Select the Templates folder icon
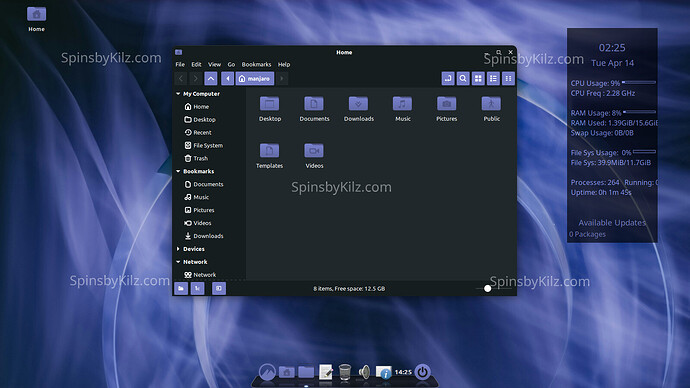Viewport: 690px width, 388px height. click(x=269, y=150)
